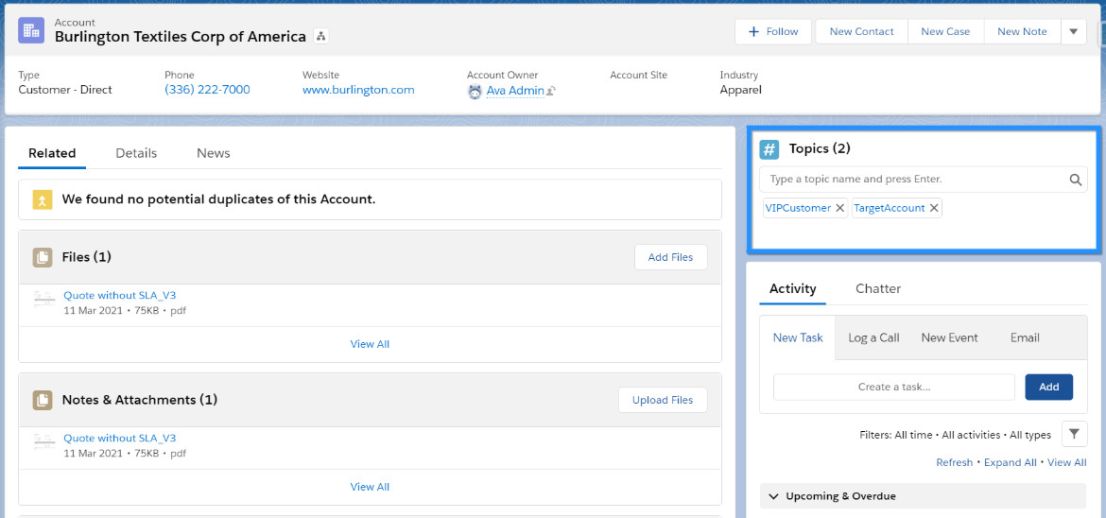Click the Notes & Attachments section icon
This screenshot has height=518, width=1106.
tap(43, 400)
